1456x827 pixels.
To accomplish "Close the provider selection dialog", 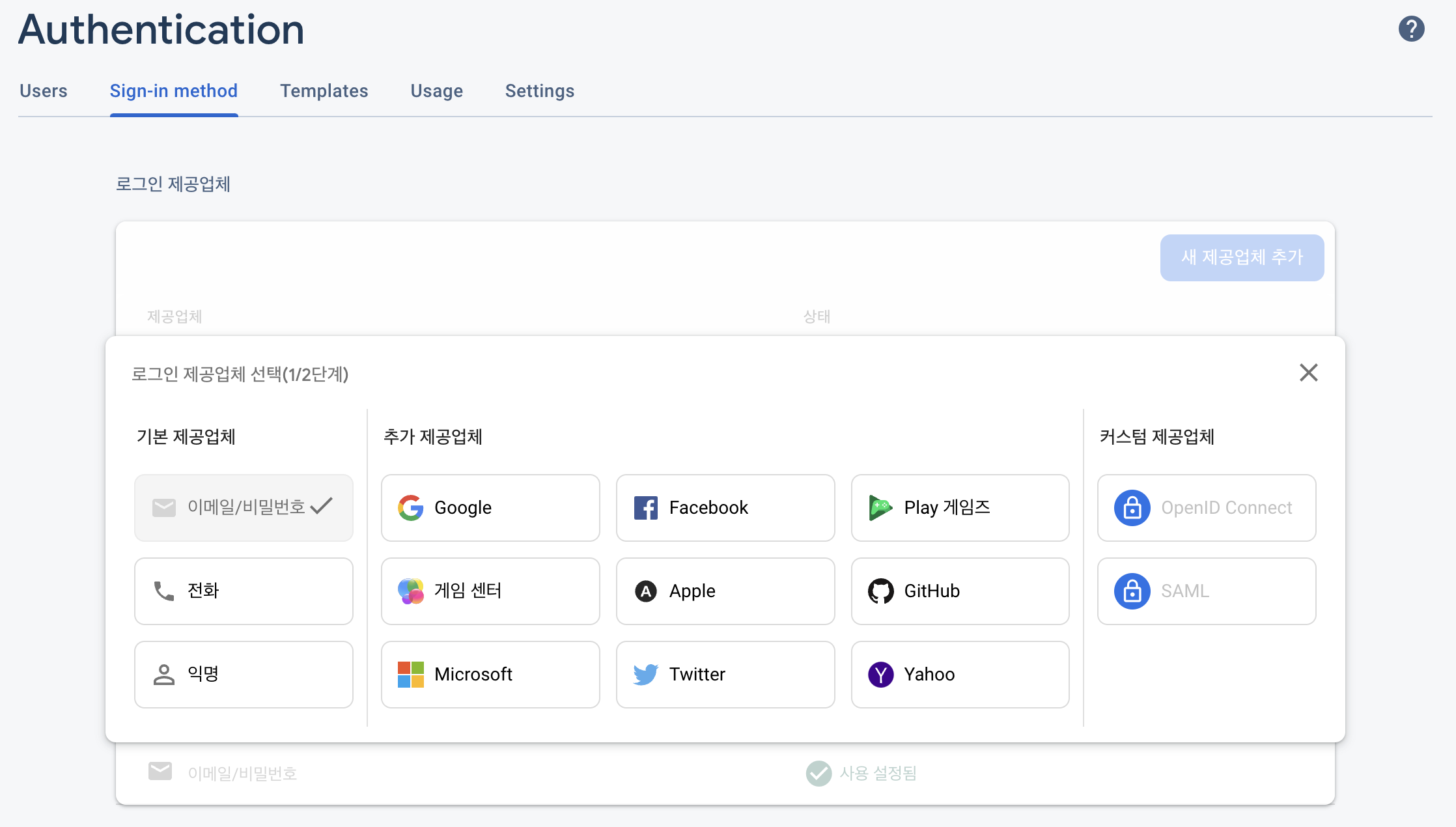I will click(x=1308, y=372).
